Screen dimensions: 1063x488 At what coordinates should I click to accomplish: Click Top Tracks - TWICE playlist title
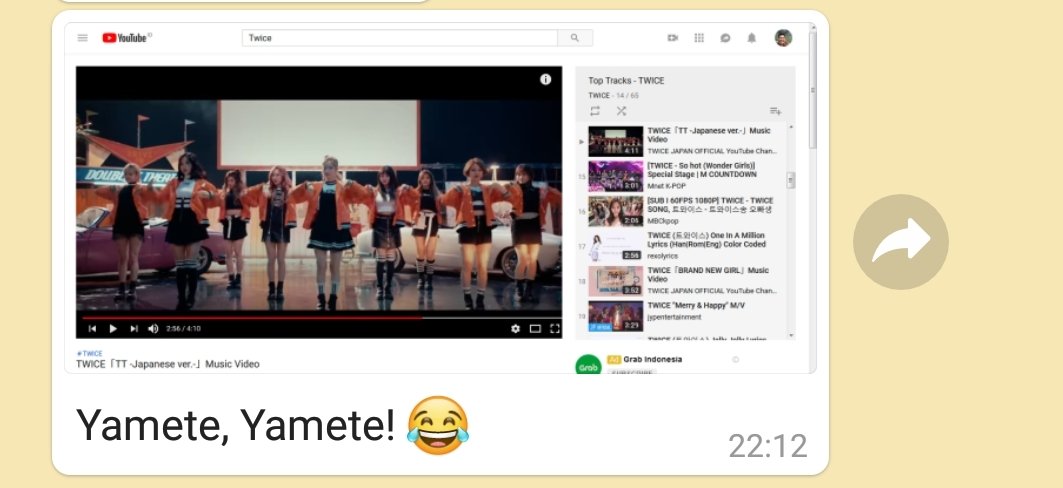pyautogui.click(x=626, y=81)
